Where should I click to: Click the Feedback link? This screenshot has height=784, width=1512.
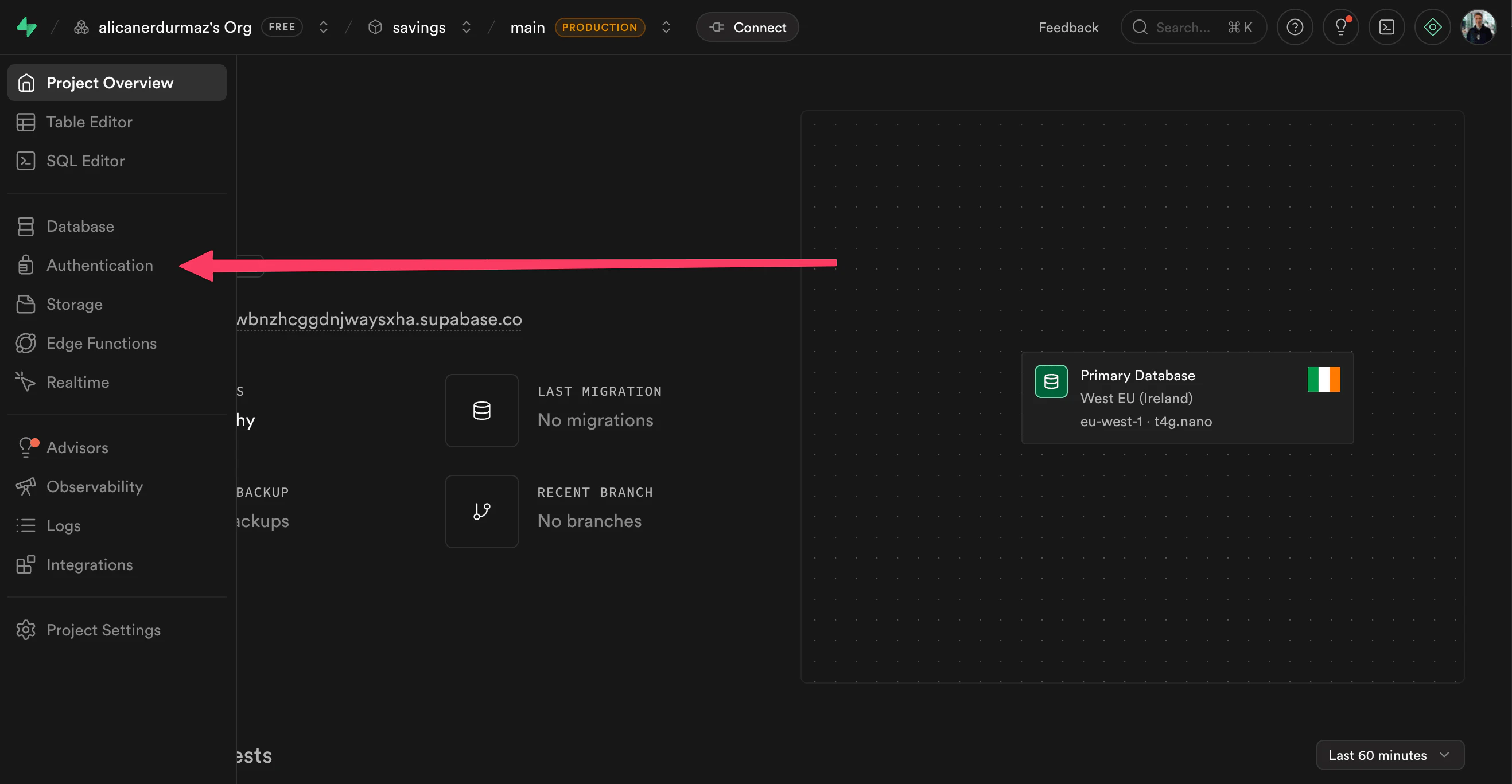tap(1068, 26)
